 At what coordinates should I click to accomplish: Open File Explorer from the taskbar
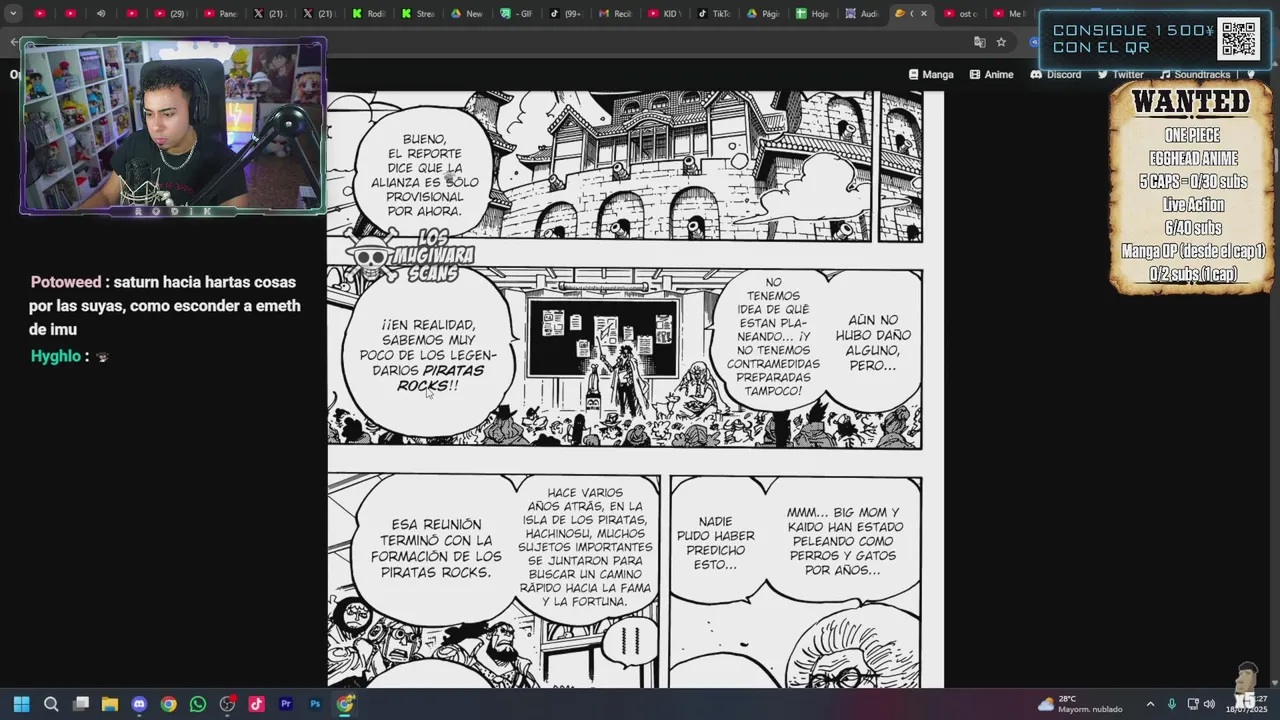110,704
